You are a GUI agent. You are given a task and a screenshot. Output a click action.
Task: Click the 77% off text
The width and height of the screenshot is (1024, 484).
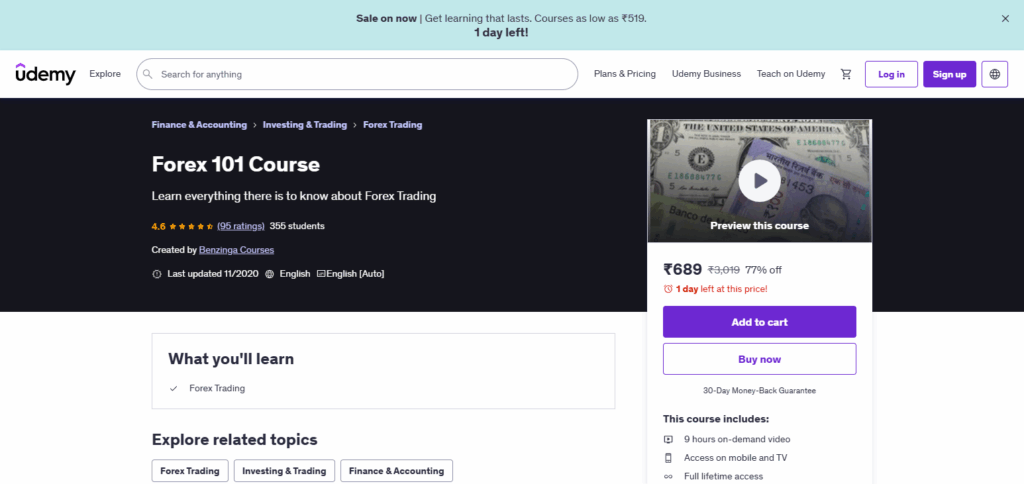click(763, 270)
